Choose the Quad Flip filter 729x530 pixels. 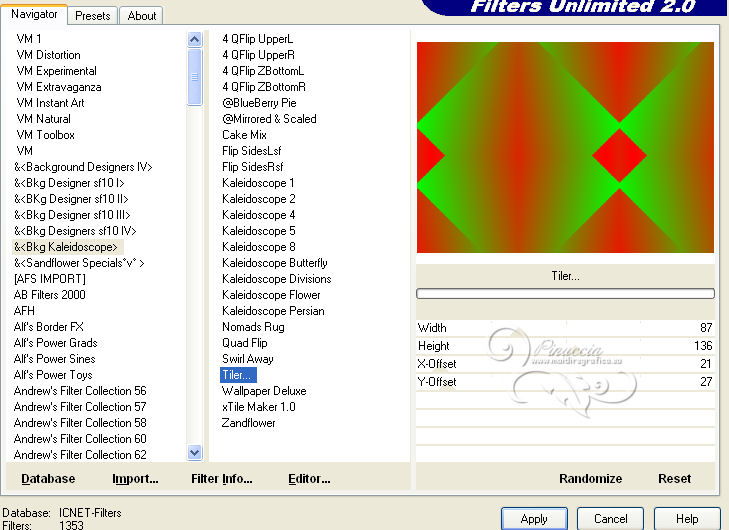[245, 343]
